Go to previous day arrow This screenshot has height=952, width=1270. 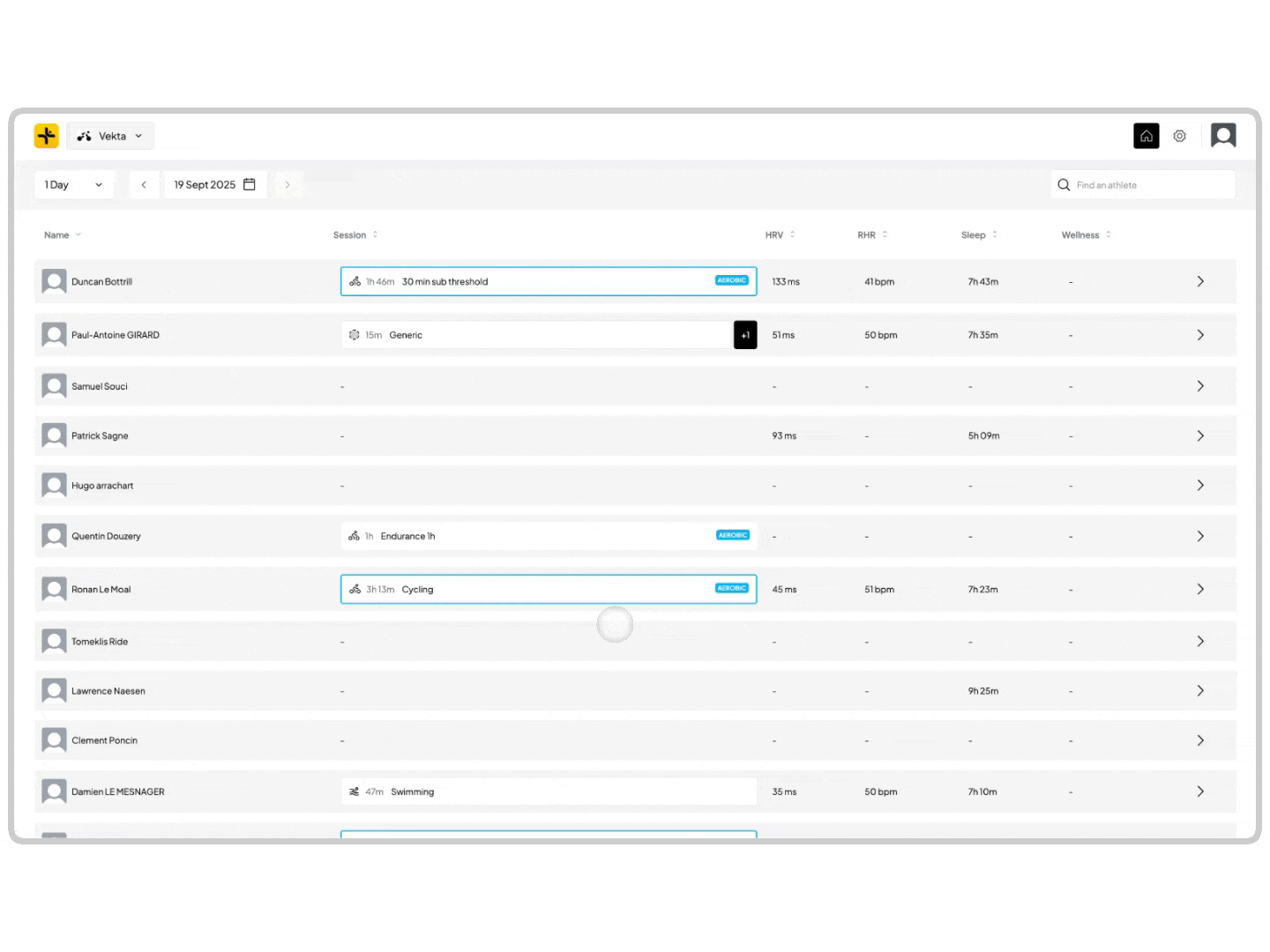pos(144,185)
